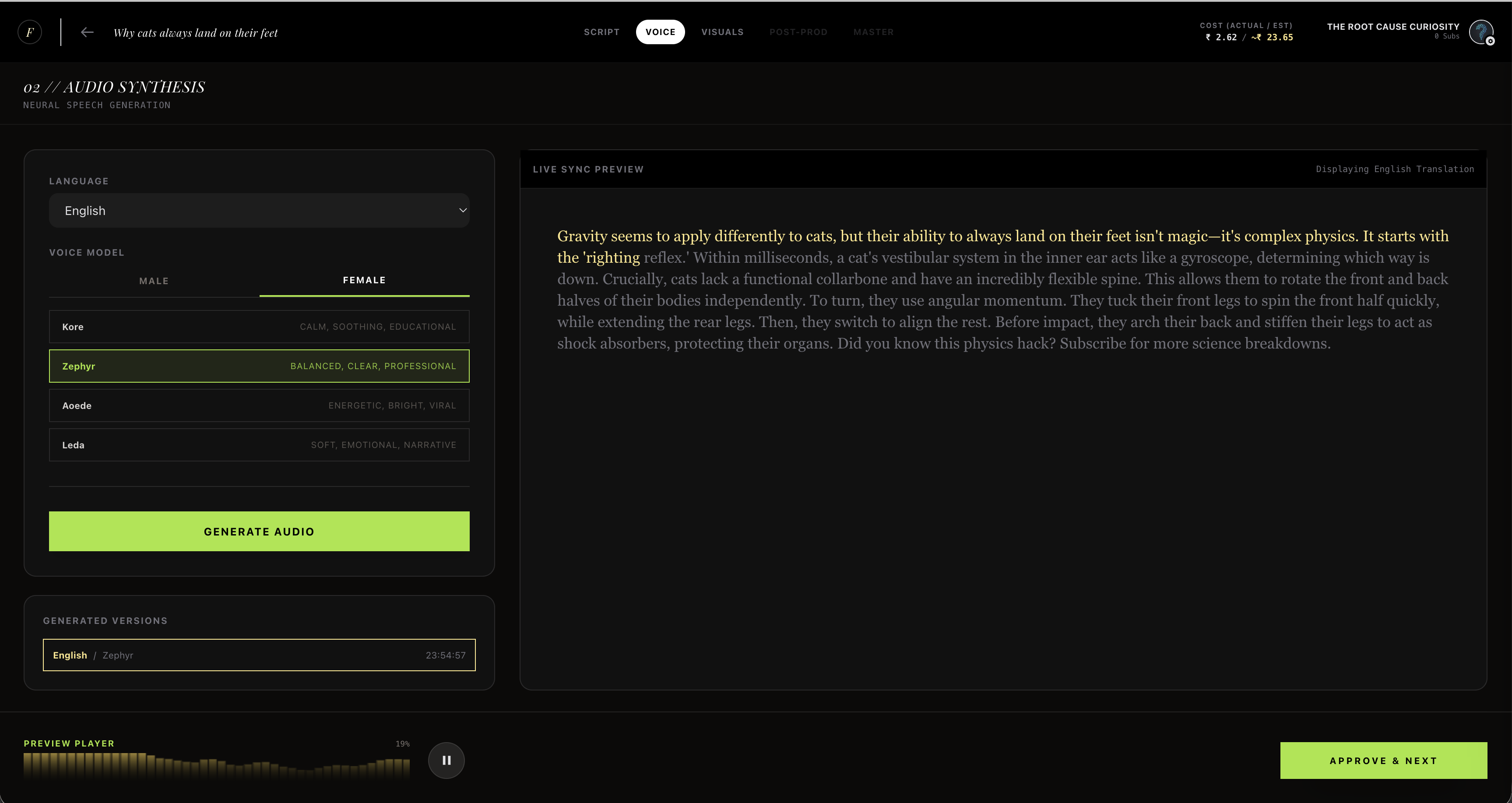Select the Kore voice option
This screenshot has height=803, width=1512.
click(259, 327)
